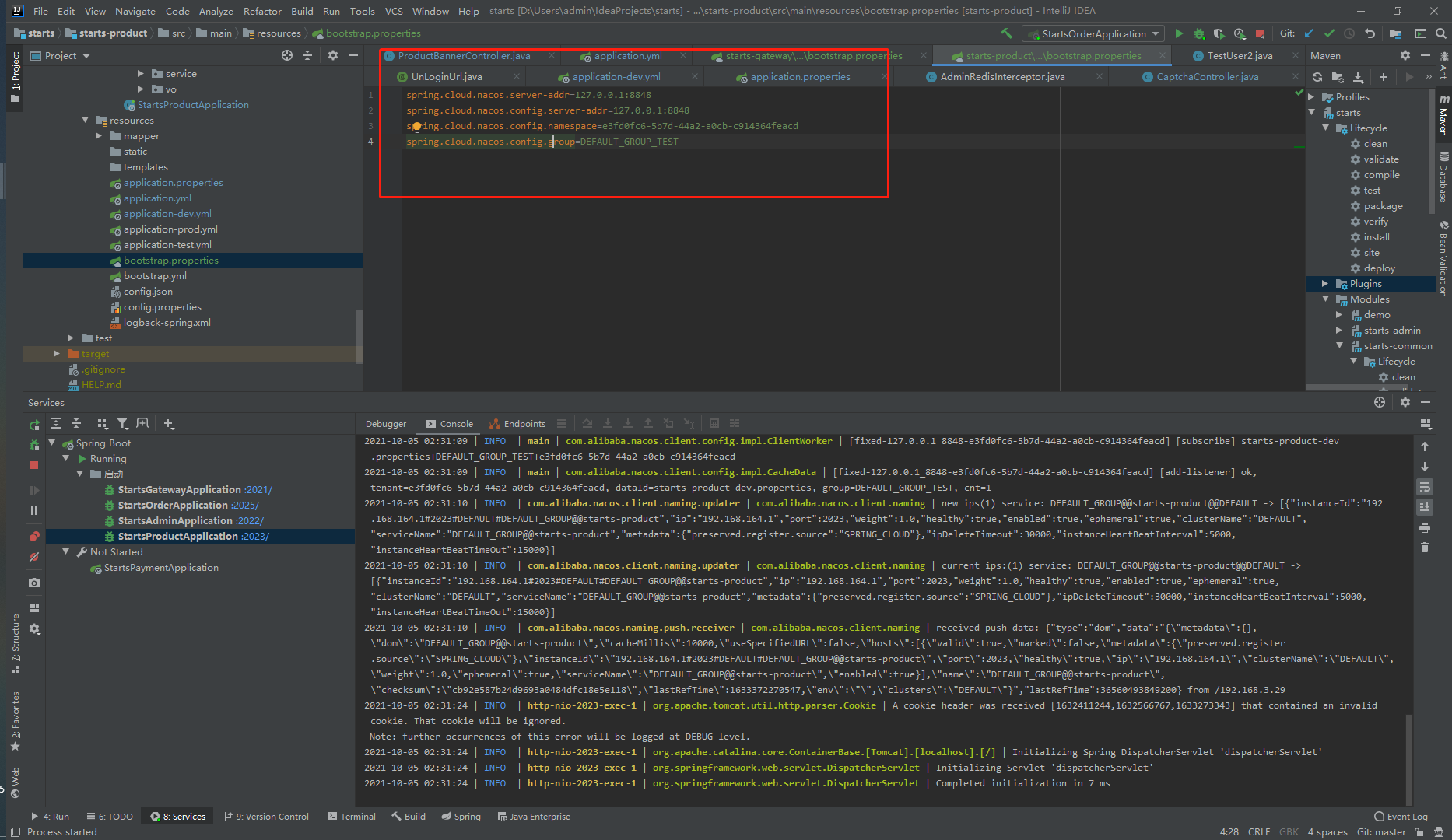
Task: Switch to the Debugger tab
Action: 386,424
